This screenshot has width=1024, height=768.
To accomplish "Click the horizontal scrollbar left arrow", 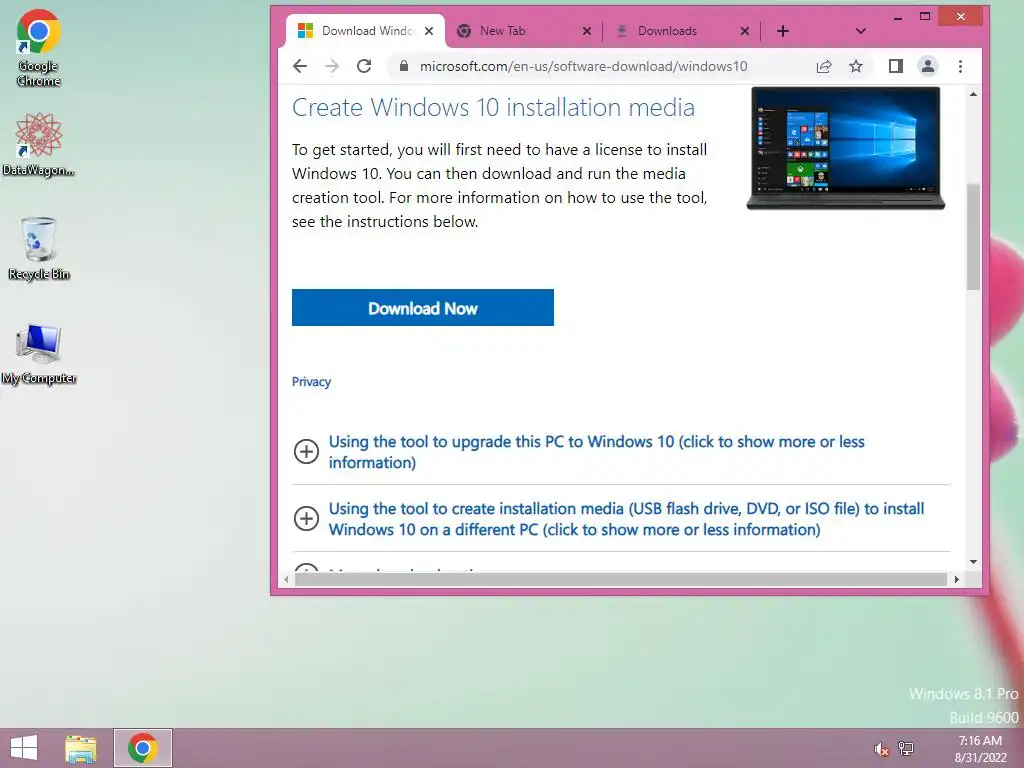I will coord(286,579).
